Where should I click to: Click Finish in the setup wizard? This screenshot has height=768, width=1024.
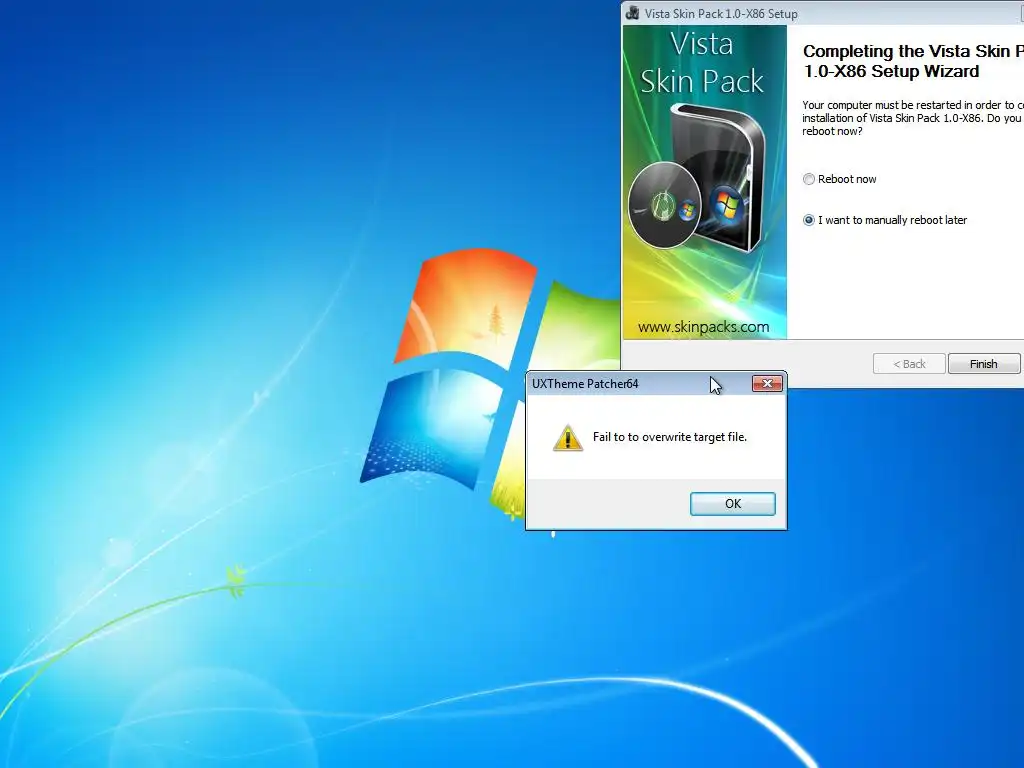tap(984, 364)
